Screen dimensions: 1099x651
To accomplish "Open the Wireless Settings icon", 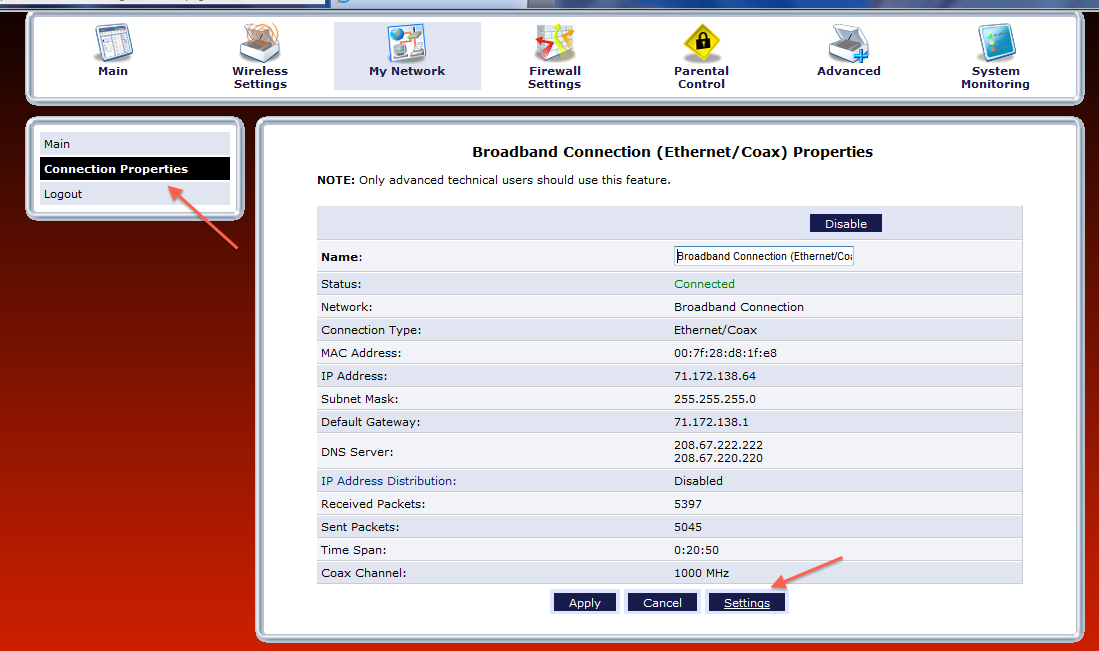I will click(x=259, y=42).
